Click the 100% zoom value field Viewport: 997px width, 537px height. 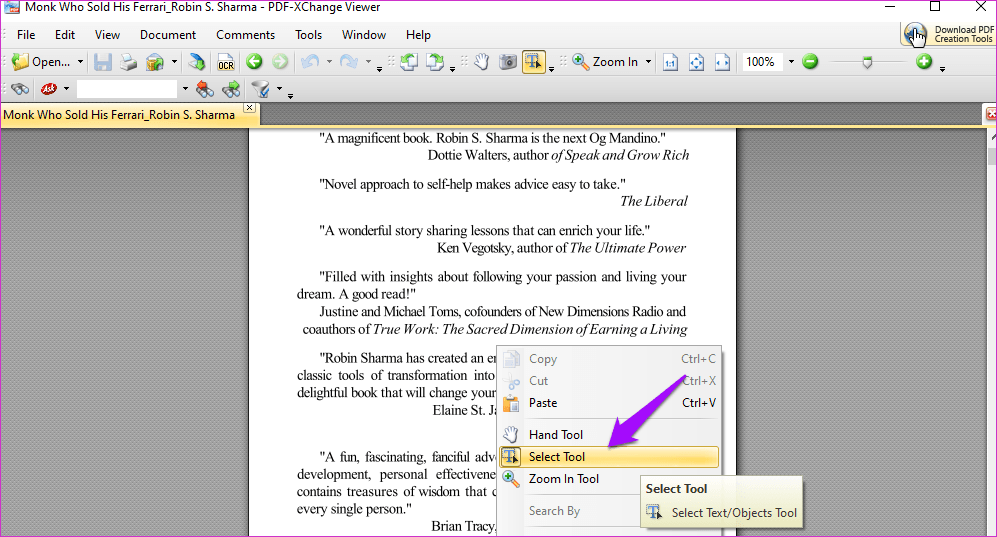click(761, 62)
